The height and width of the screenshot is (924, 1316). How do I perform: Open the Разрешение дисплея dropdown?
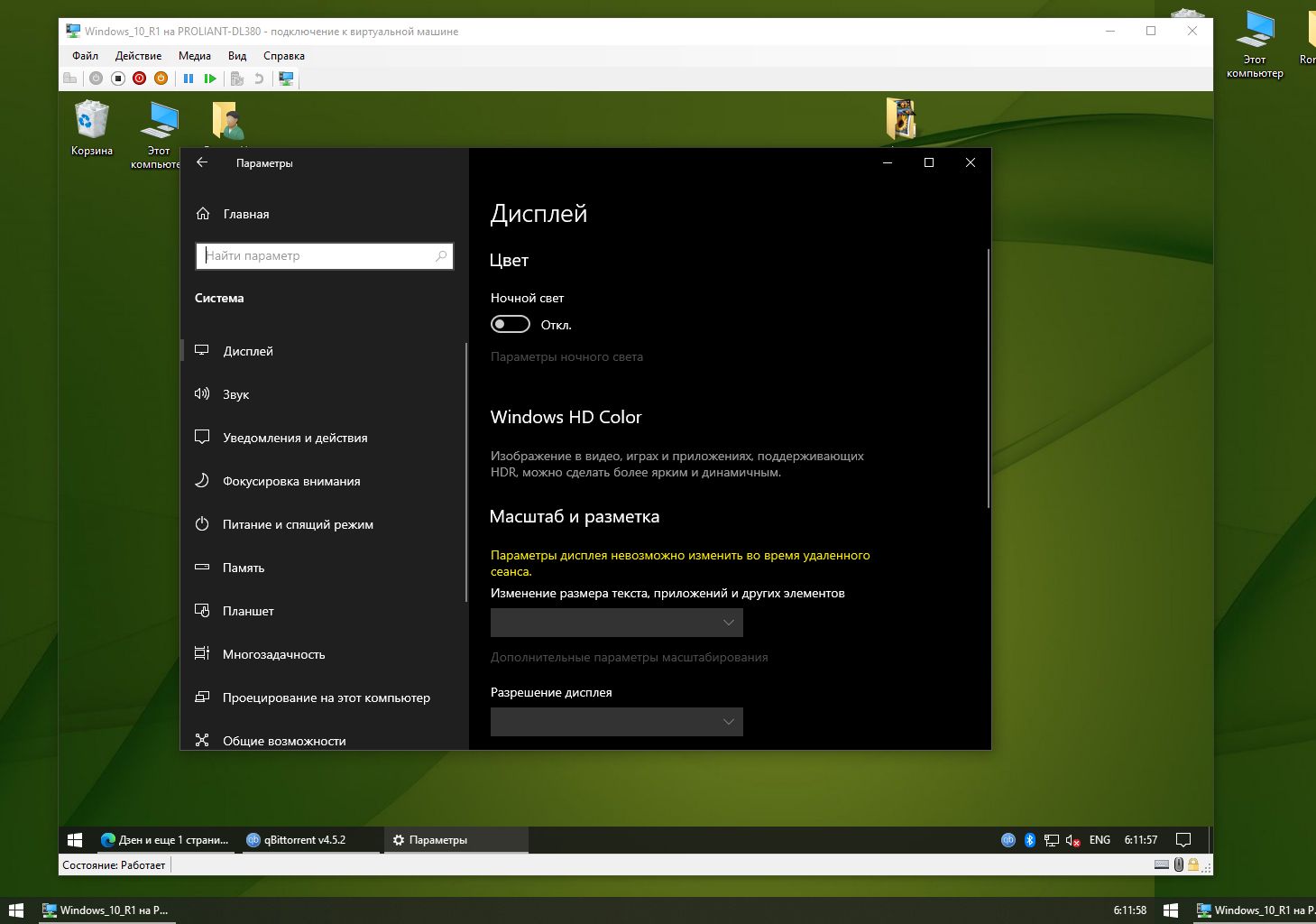point(616,722)
